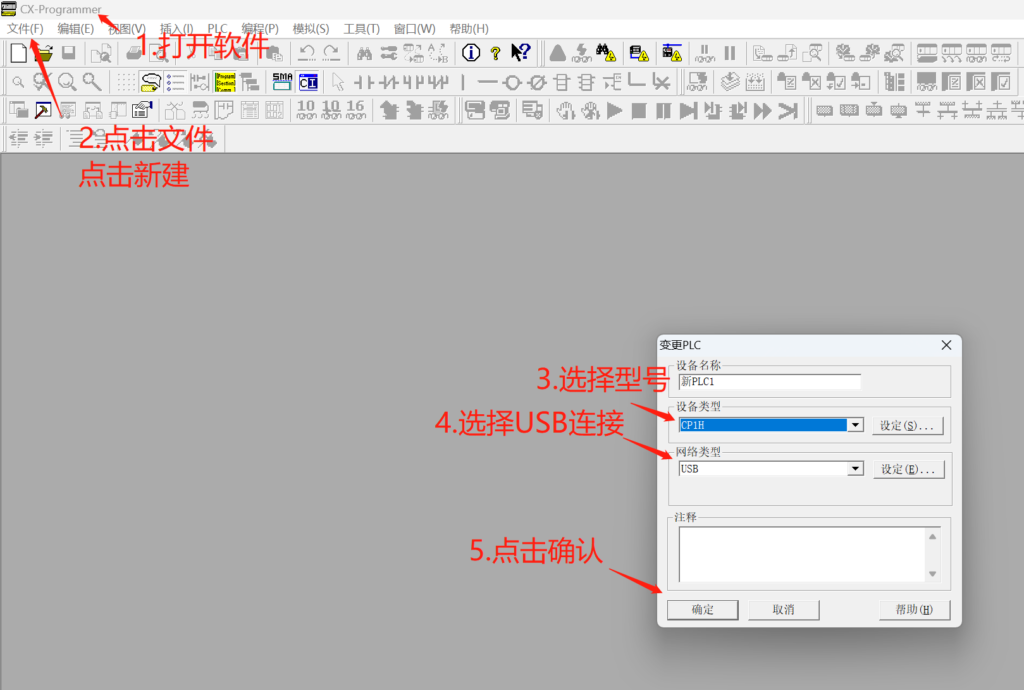Click the 设备名称 text field

coord(769,381)
